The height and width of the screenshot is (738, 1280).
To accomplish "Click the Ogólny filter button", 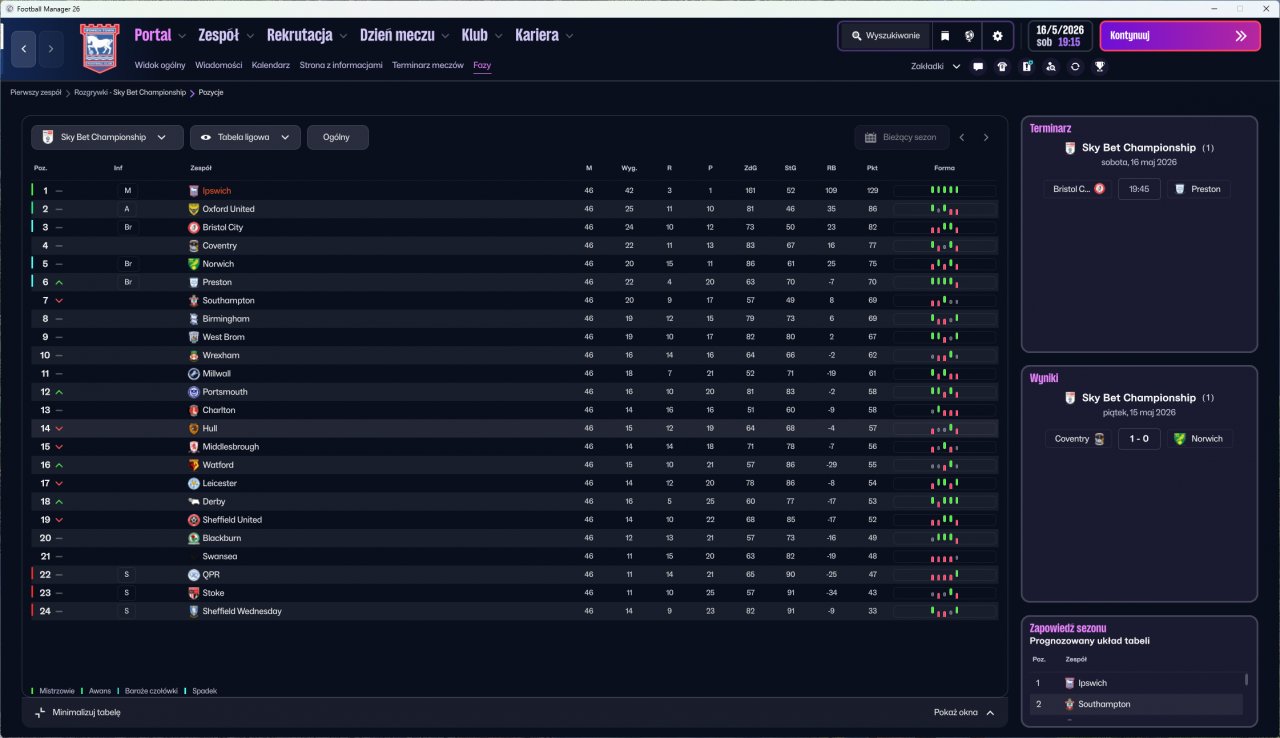I will click(x=338, y=137).
